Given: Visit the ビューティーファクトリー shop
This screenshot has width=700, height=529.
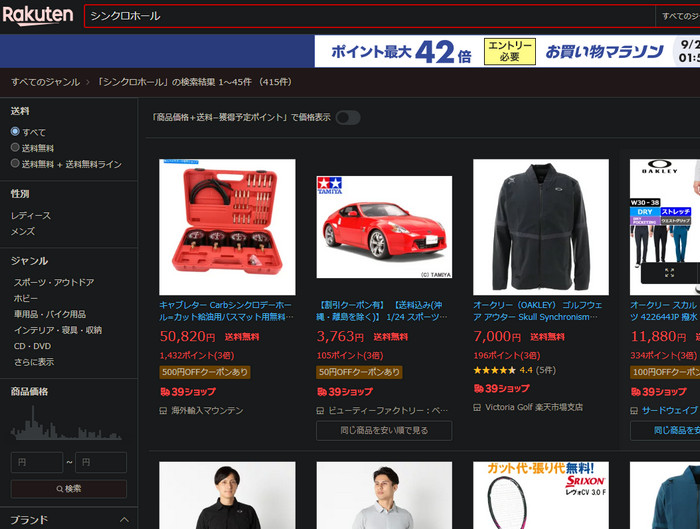Looking at the screenshot, I should pyautogui.click(x=388, y=410).
